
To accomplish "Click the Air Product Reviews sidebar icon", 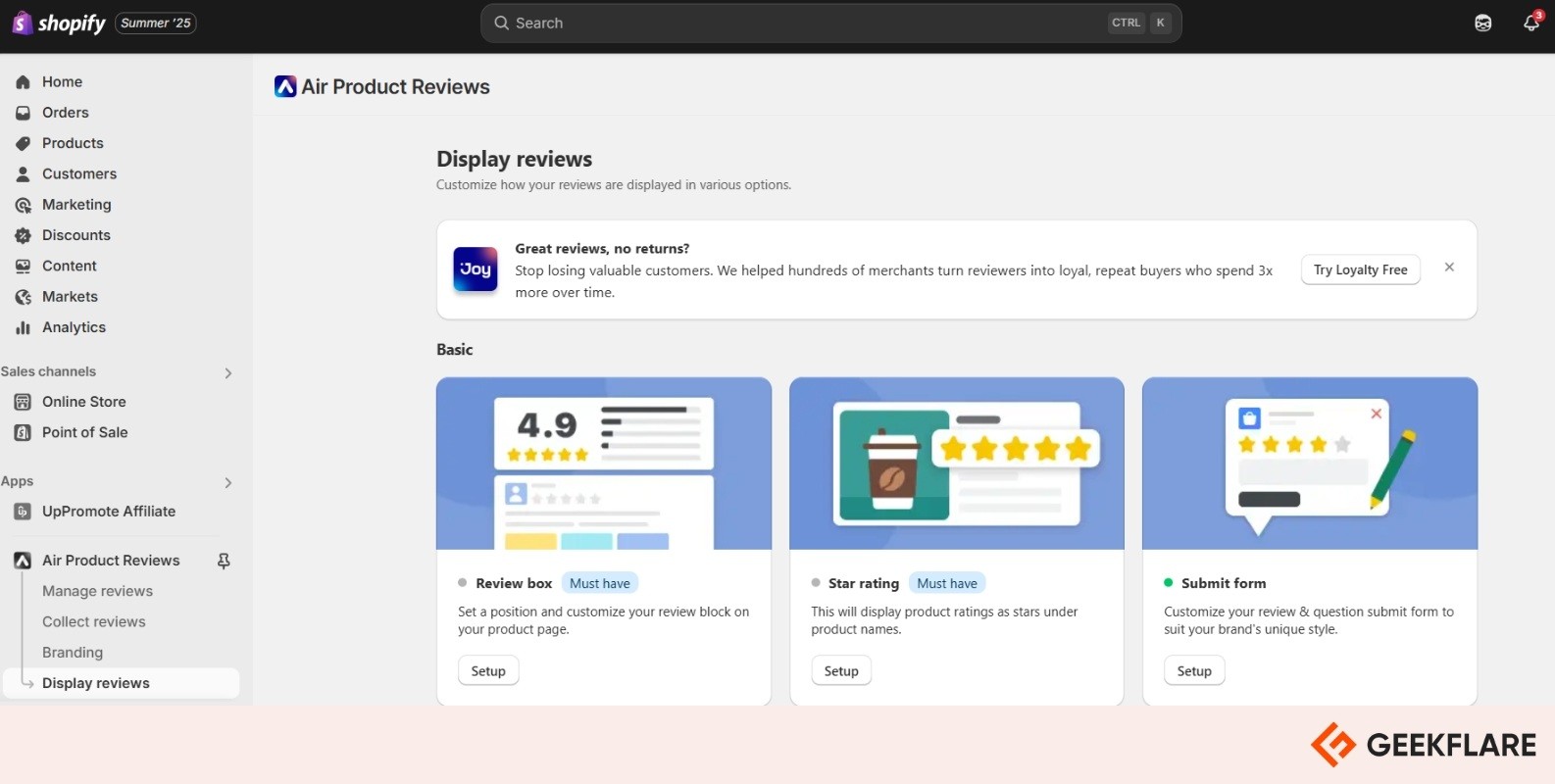I will click(23, 561).
